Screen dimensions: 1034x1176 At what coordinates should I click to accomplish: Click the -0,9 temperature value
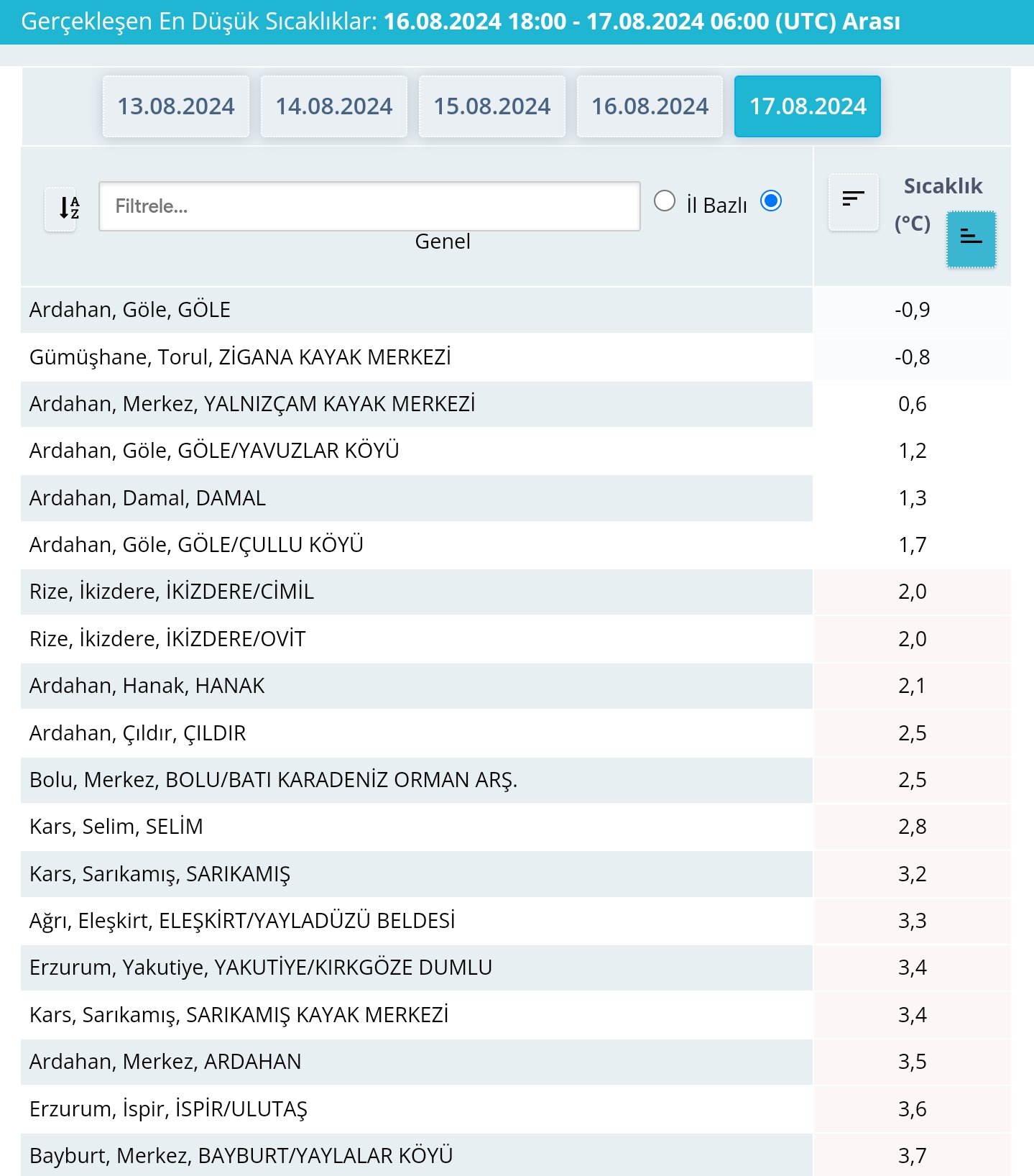pos(912,310)
